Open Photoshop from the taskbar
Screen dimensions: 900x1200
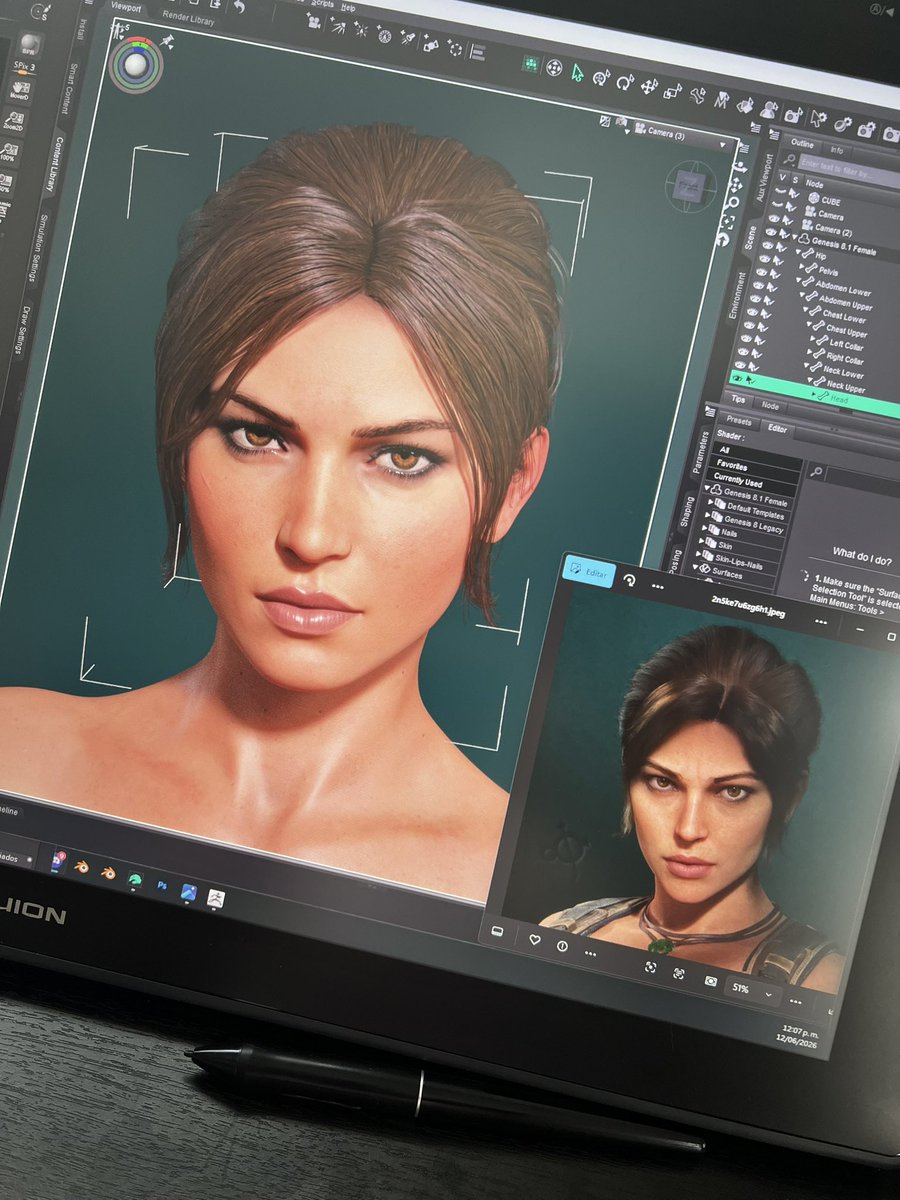pos(160,885)
